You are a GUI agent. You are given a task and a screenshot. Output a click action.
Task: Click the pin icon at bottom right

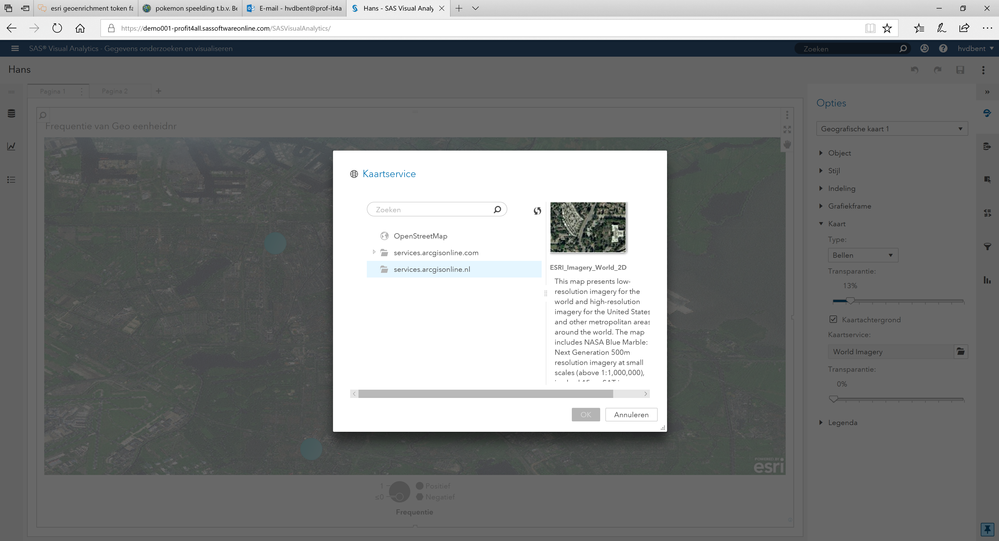coord(987,530)
